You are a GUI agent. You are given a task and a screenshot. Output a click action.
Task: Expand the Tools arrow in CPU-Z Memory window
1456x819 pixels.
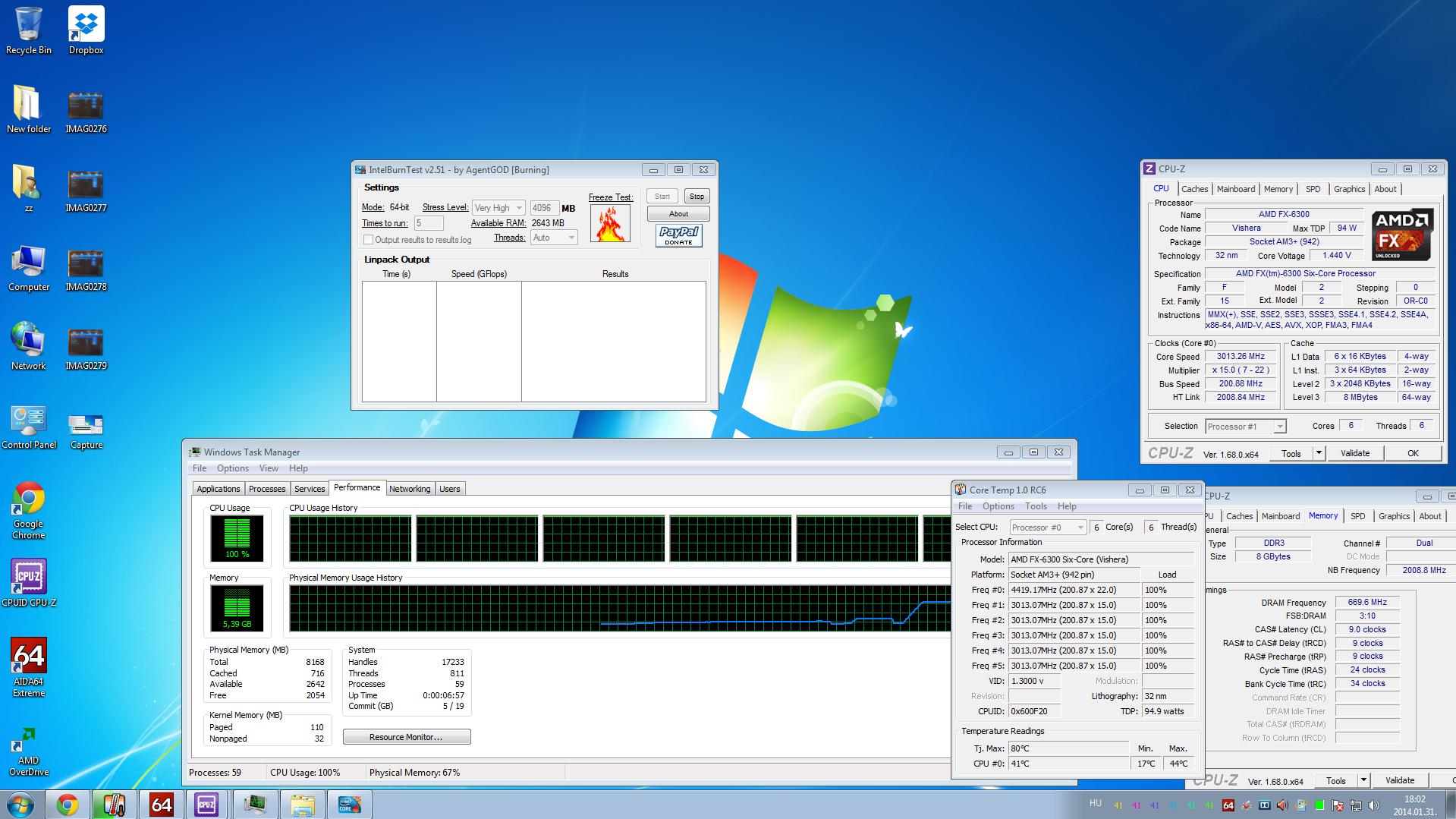[1363, 780]
